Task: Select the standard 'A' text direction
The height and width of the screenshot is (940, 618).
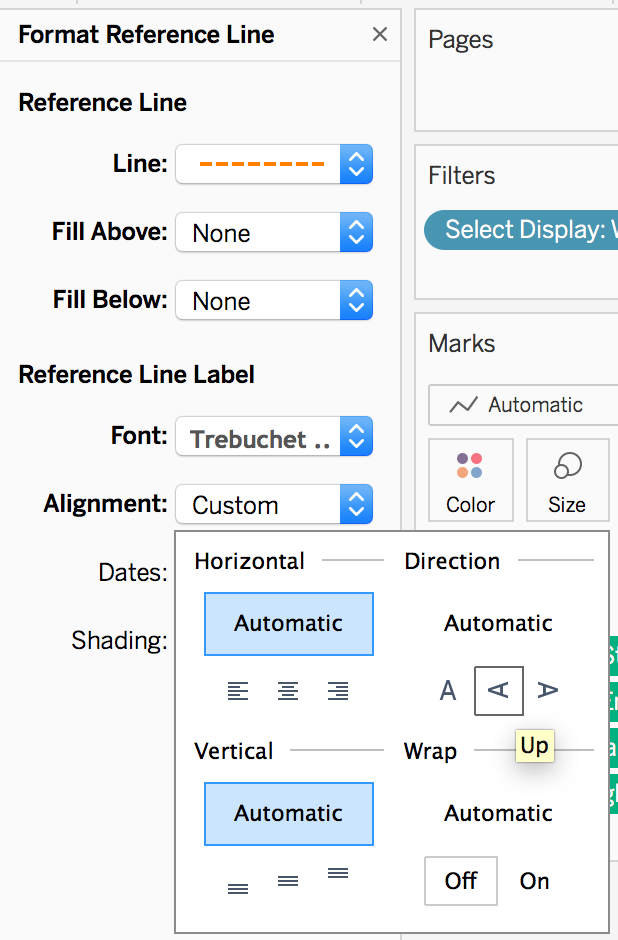Action: pos(447,690)
